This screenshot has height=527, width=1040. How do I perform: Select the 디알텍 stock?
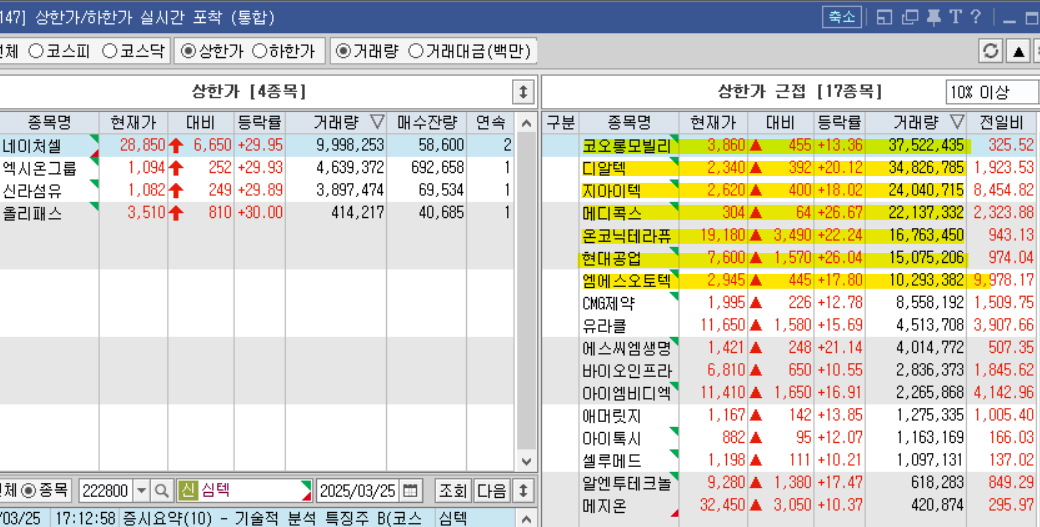tap(604, 168)
